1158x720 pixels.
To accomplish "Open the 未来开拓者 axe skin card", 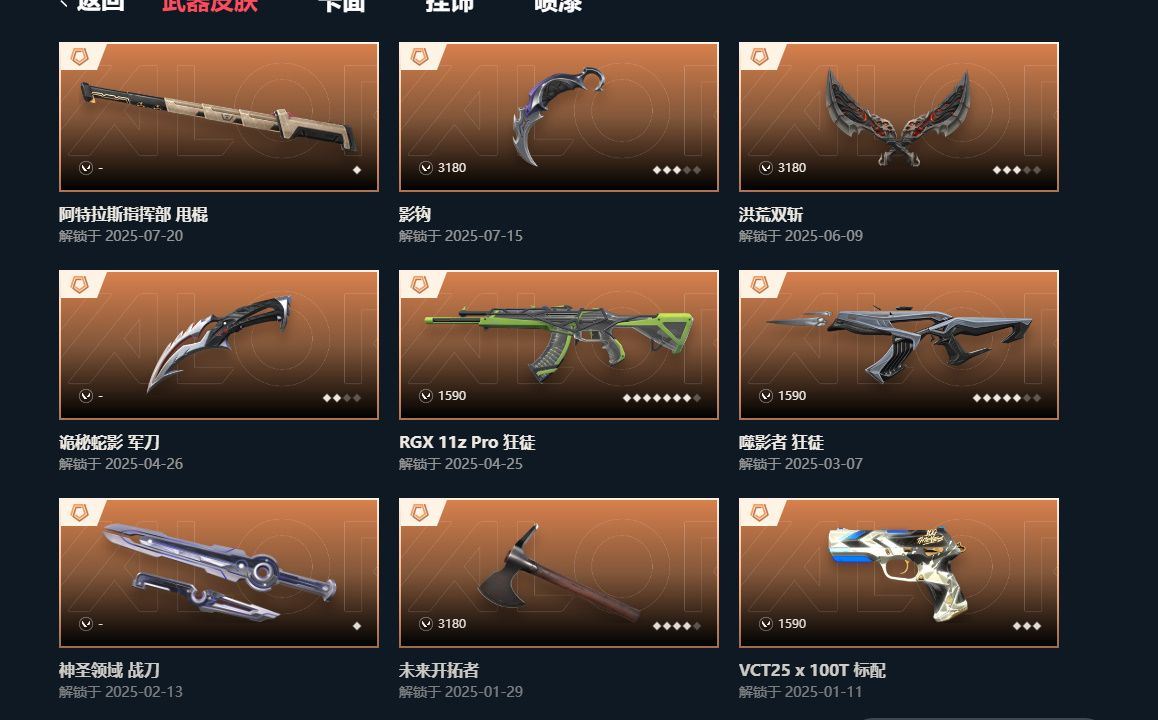I will 558,573.
